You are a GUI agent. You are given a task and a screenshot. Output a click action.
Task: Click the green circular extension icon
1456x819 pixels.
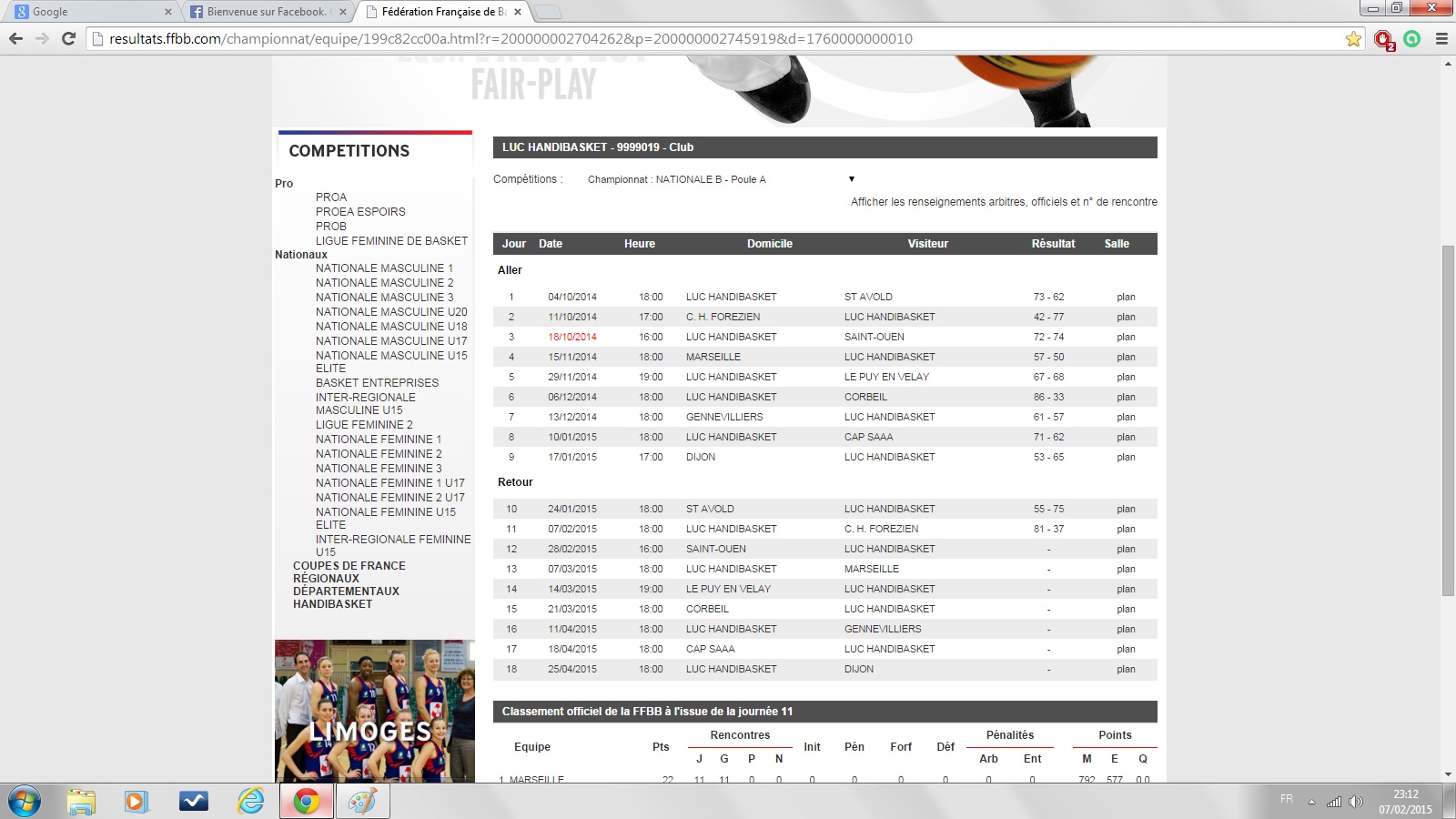pyautogui.click(x=1412, y=38)
